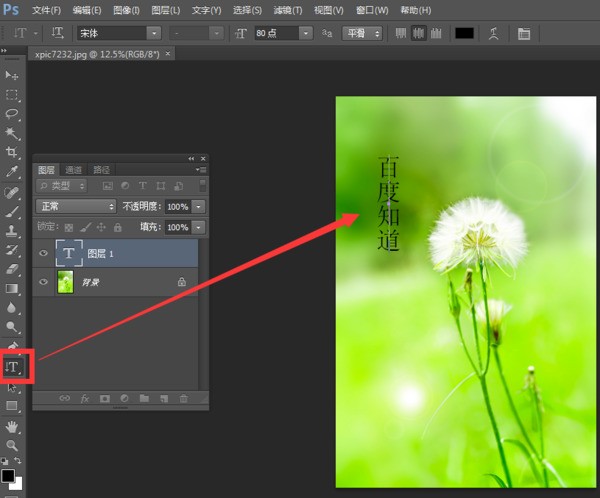The height and width of the screenshot is (498, 600).
Task: Select the Eraser tool
Action: 11,269
